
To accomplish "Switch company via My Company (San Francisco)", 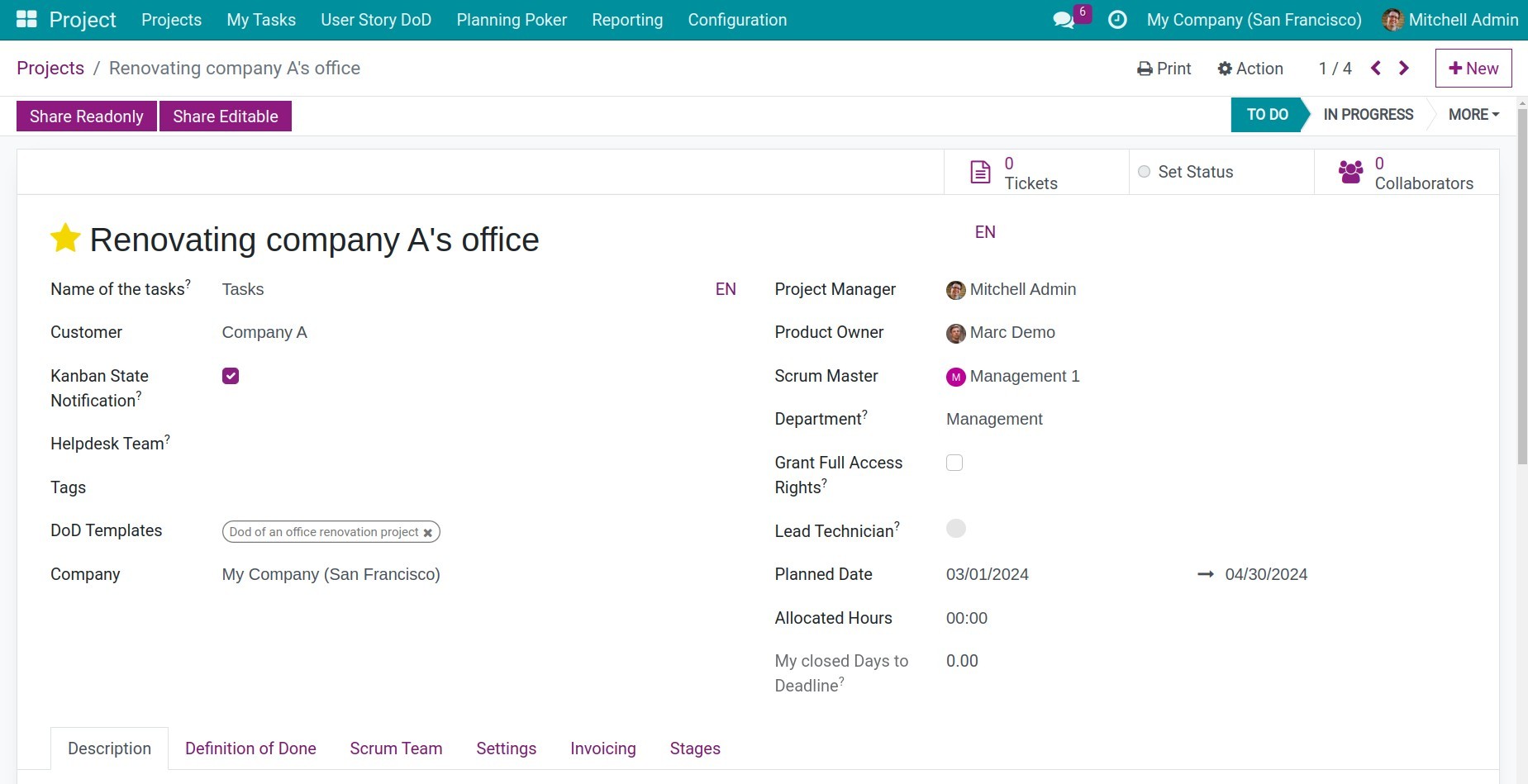I will pos(1254,20).
